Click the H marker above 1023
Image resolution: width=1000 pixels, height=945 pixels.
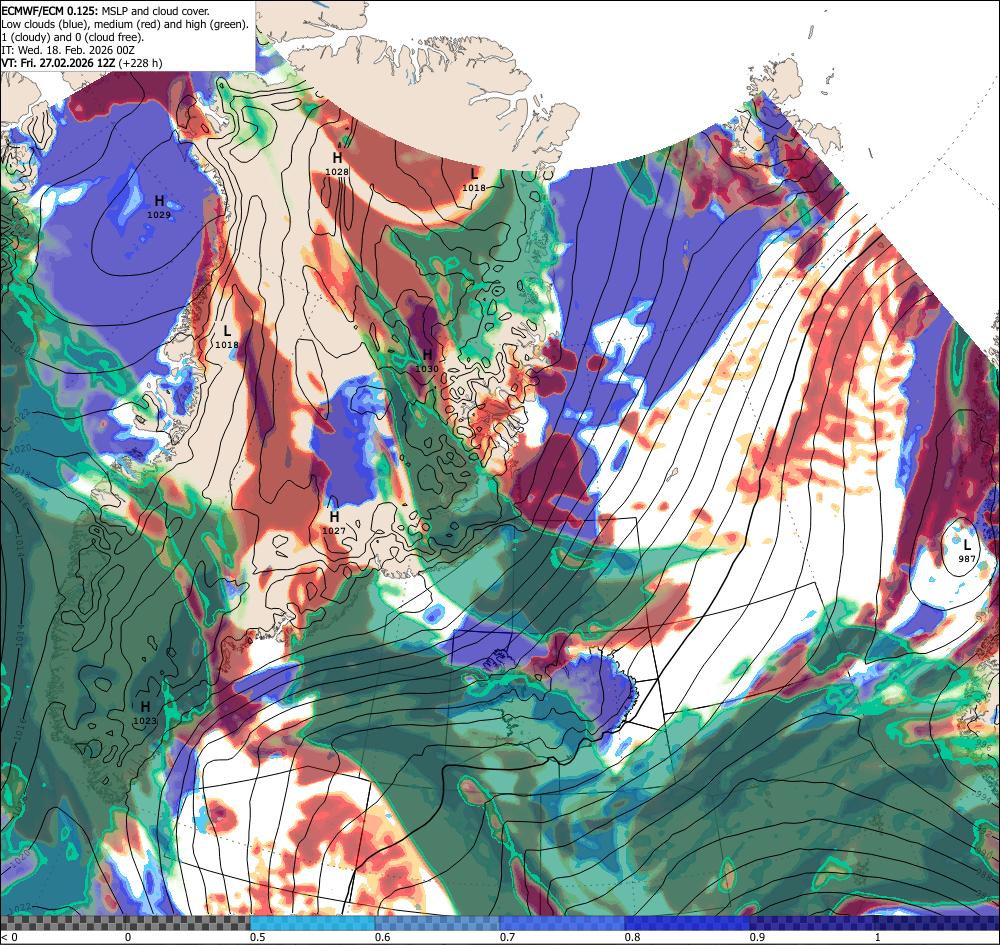(x=145, y=707)
